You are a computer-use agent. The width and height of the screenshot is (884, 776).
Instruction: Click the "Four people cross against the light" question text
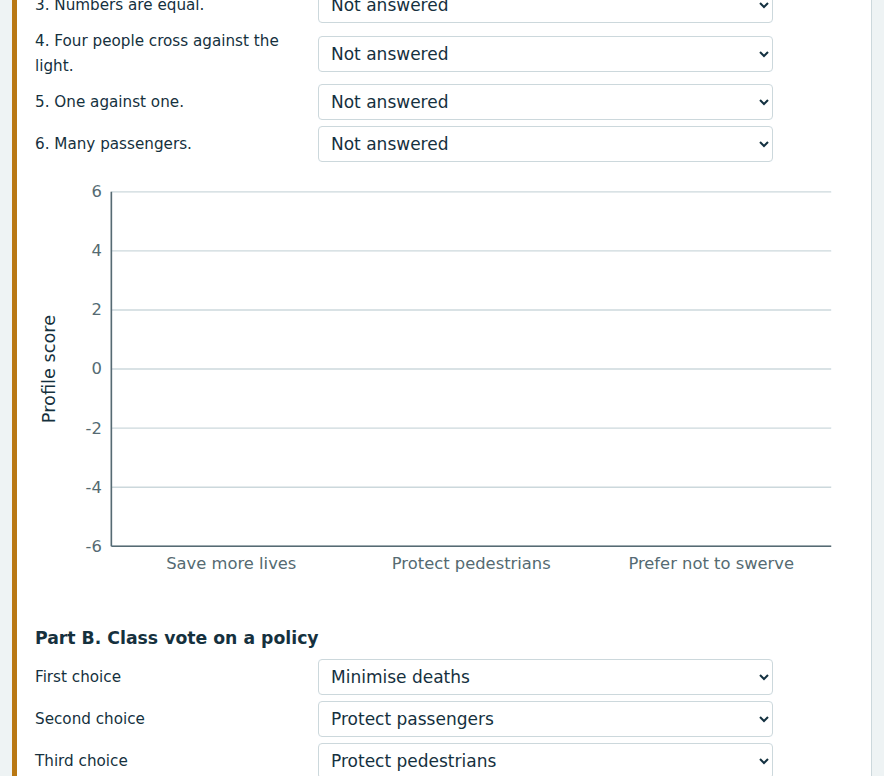(157, 53)
